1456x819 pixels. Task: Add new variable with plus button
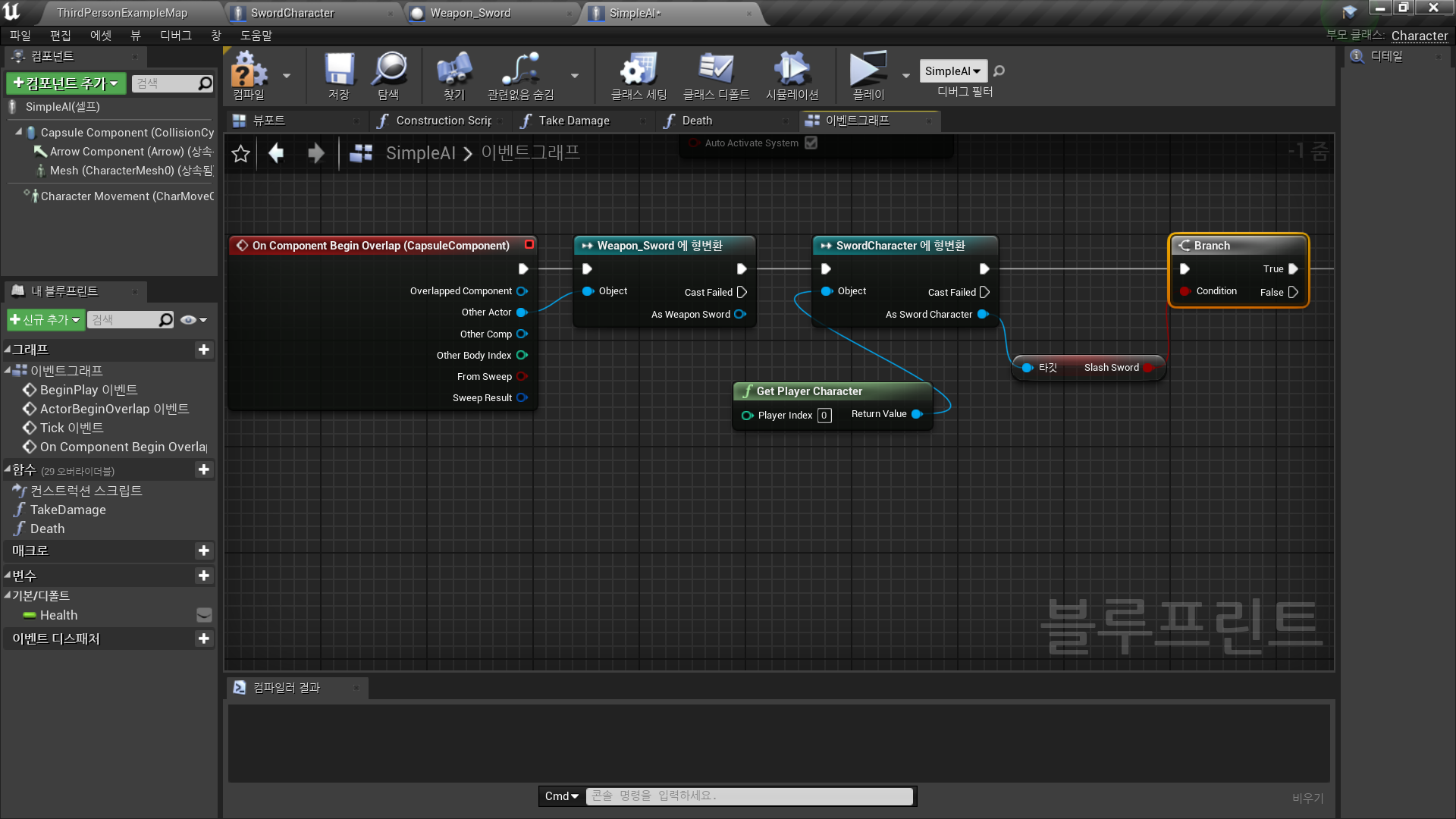coord(203,576)
